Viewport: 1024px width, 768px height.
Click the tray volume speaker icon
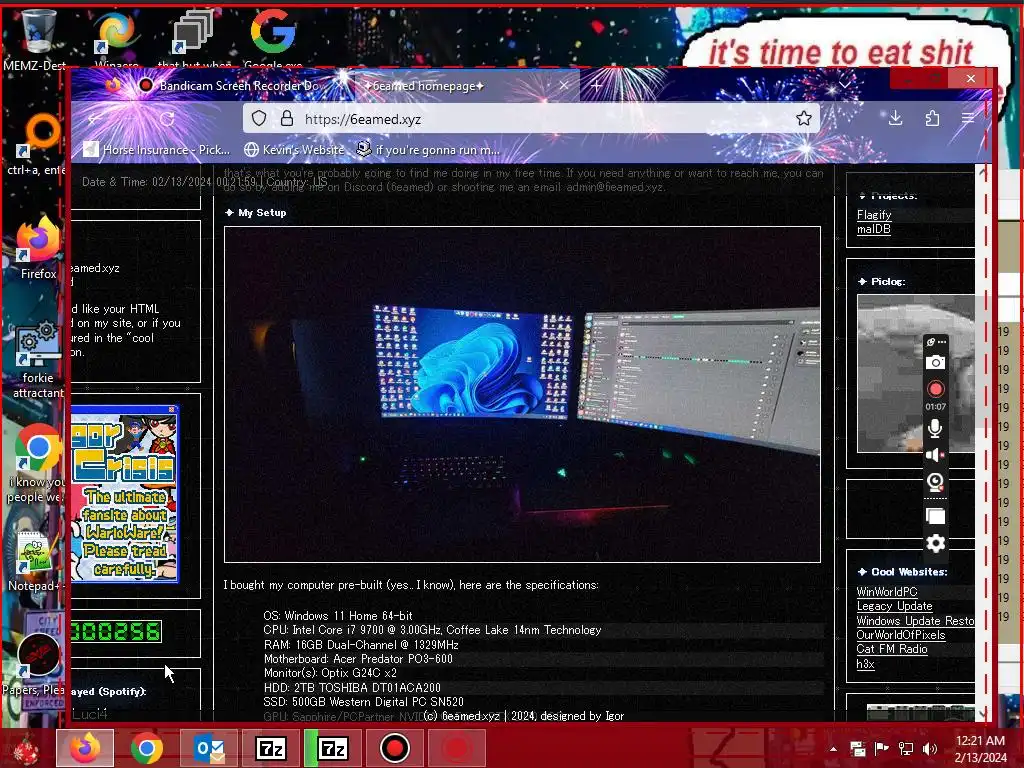coord(930,749)
